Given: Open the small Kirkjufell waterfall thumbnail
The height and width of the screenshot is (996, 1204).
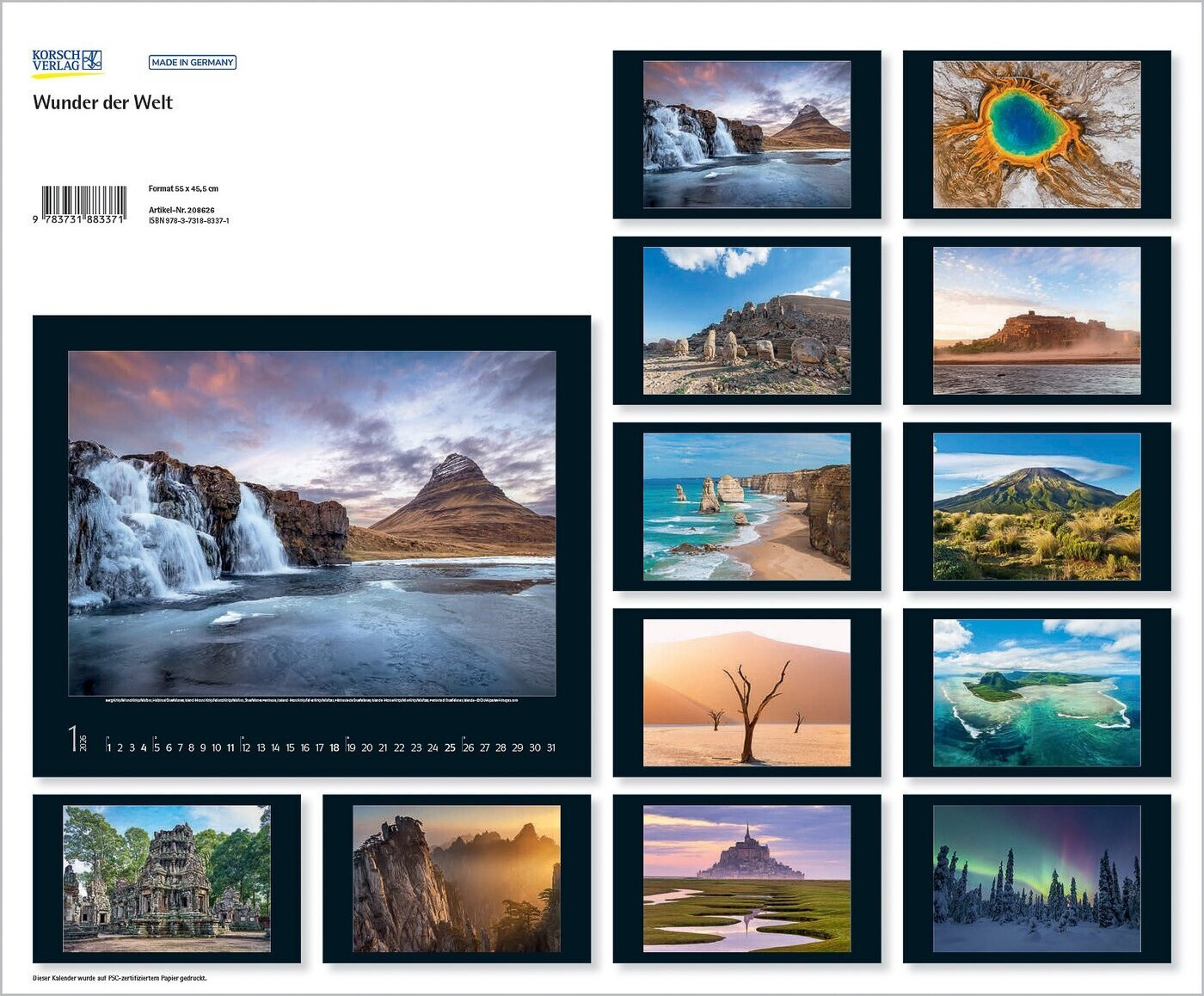Looking at the screenshot, I should point(746,134).
